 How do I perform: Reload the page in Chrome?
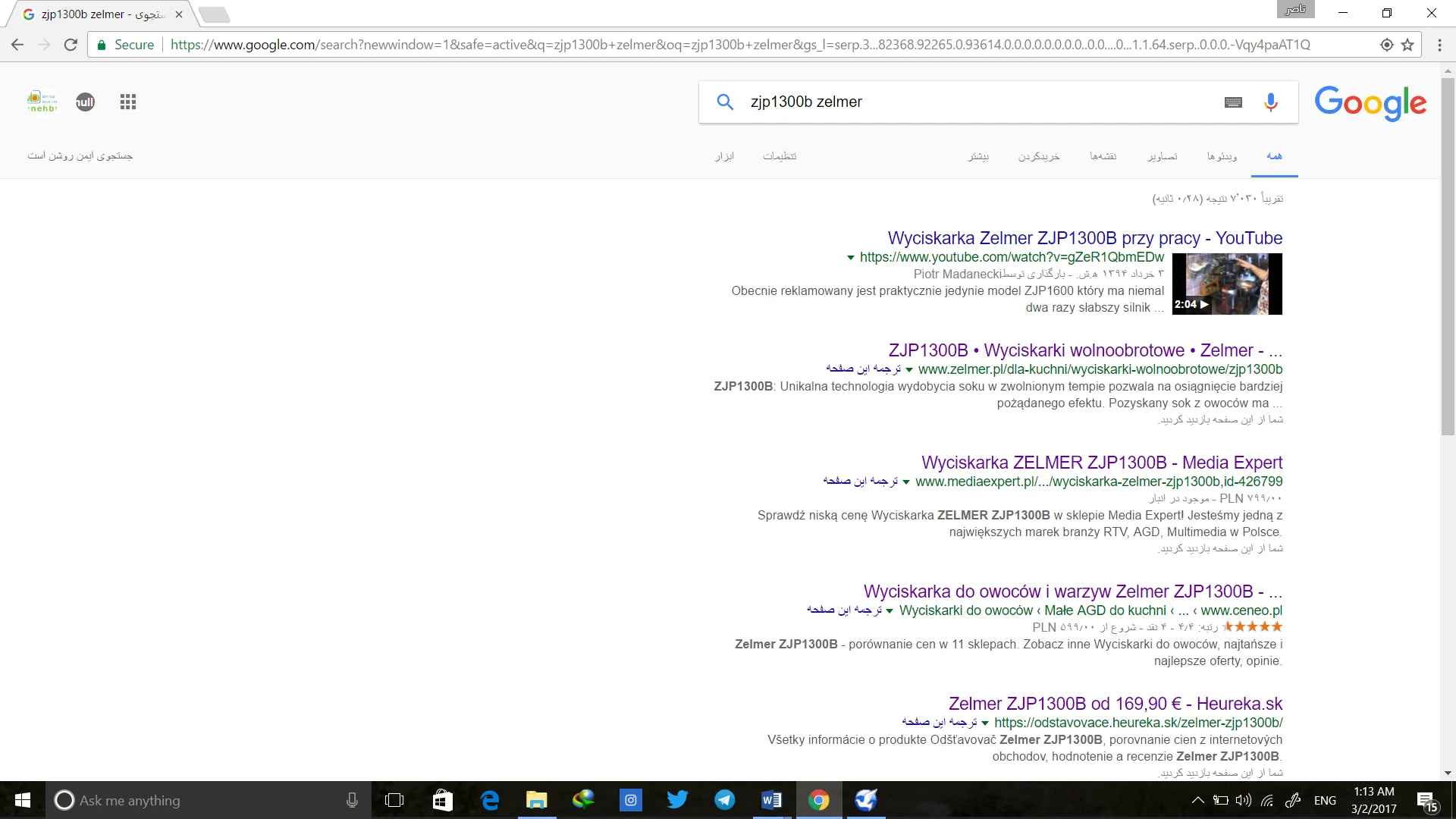pyautogui.click(x=71, y=45)
